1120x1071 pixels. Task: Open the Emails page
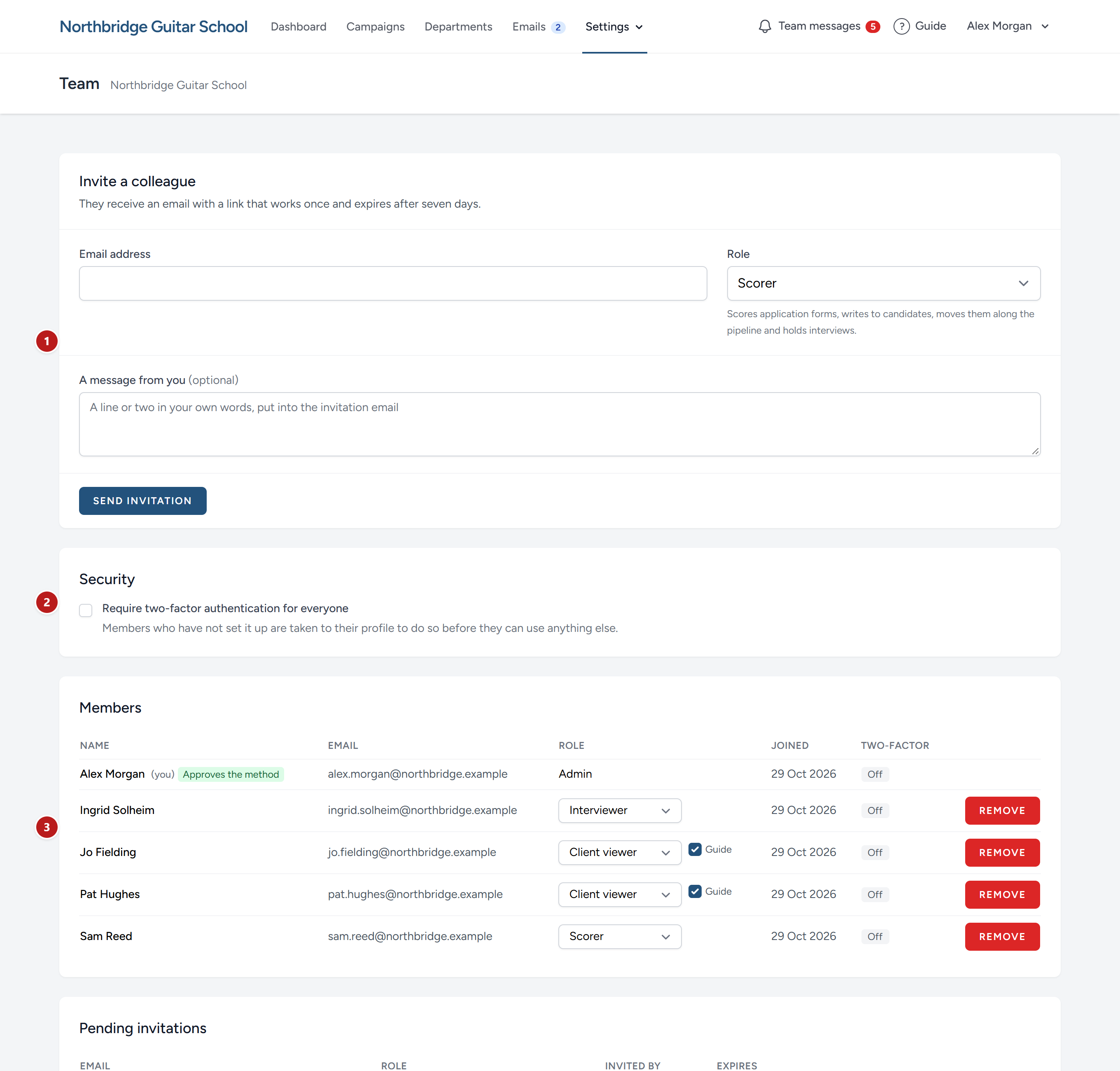coord(528,27)
